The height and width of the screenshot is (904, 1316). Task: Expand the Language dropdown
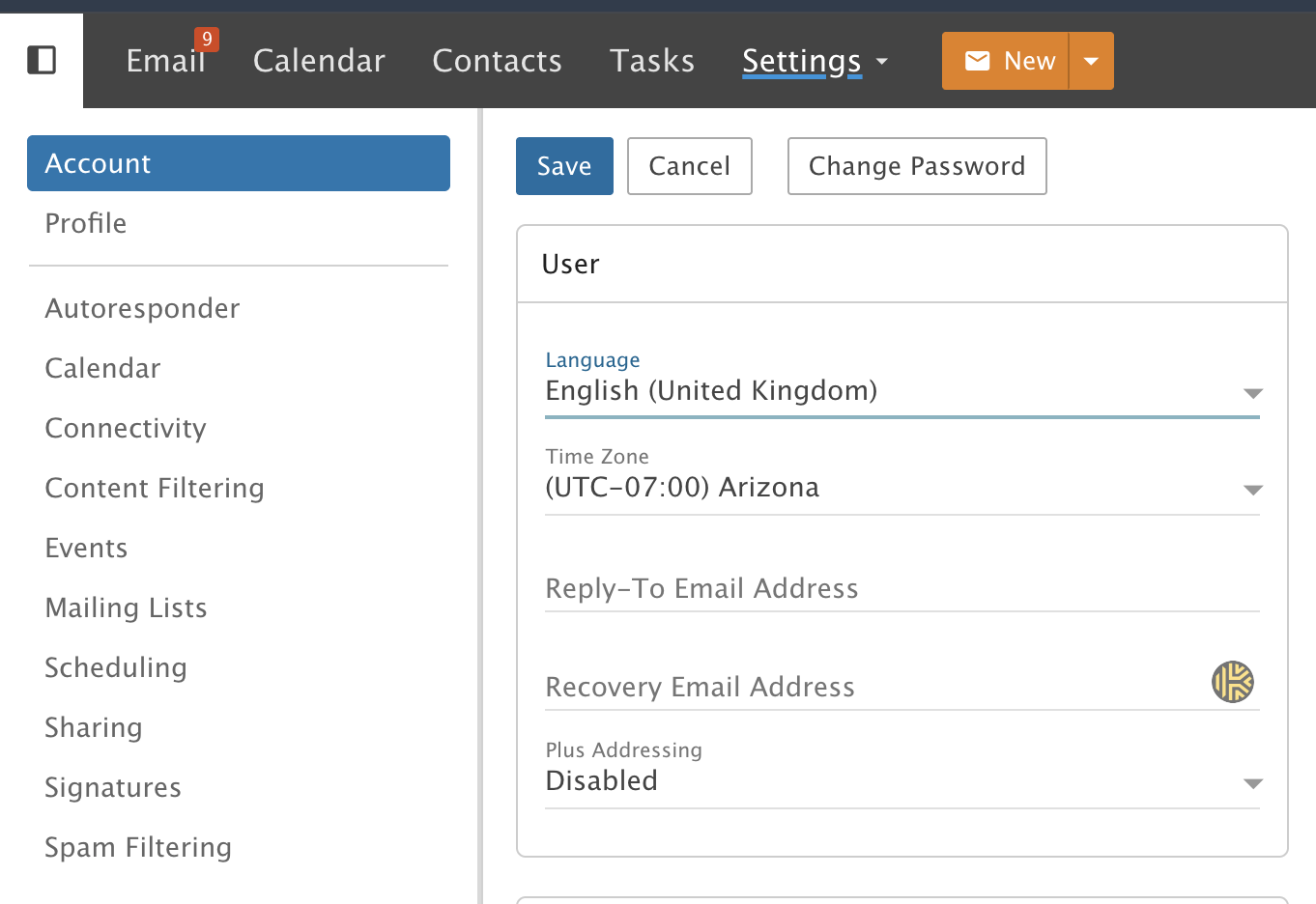tap(1252, 393)
